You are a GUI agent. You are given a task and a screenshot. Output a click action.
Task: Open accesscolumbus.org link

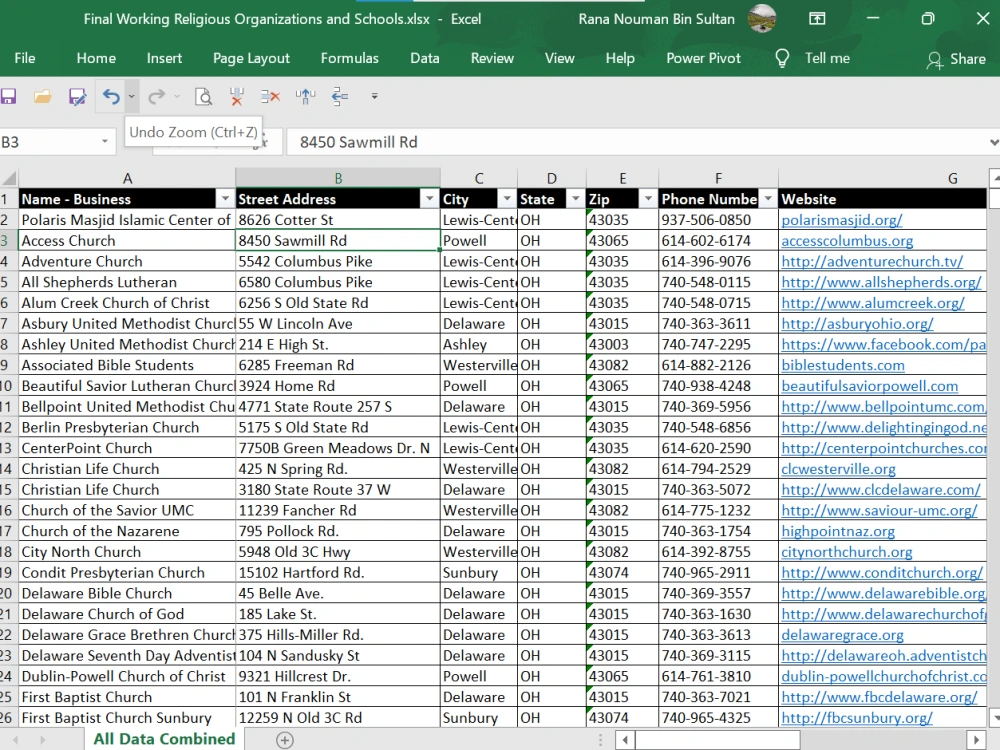[x=847, y=241]
